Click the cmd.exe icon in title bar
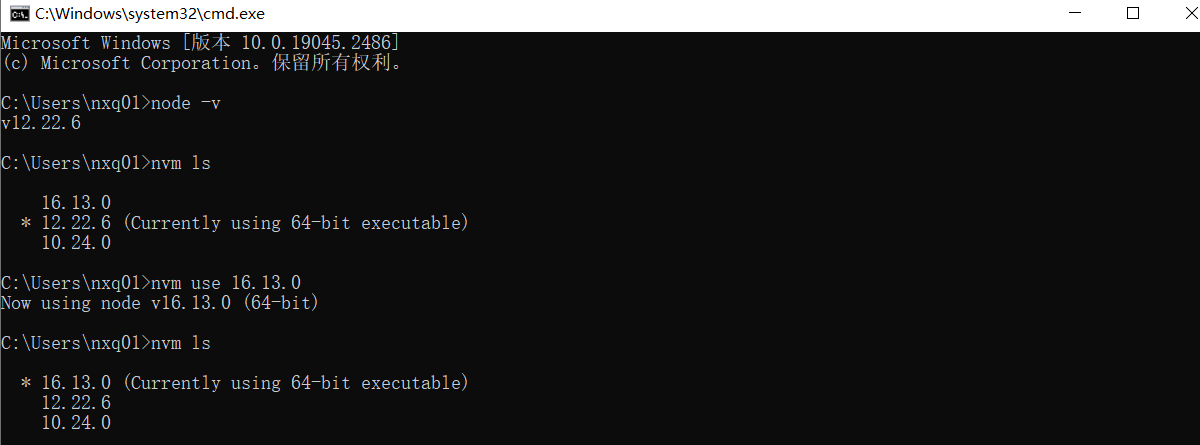1200x445 pixels. click(x=18, y=14)
